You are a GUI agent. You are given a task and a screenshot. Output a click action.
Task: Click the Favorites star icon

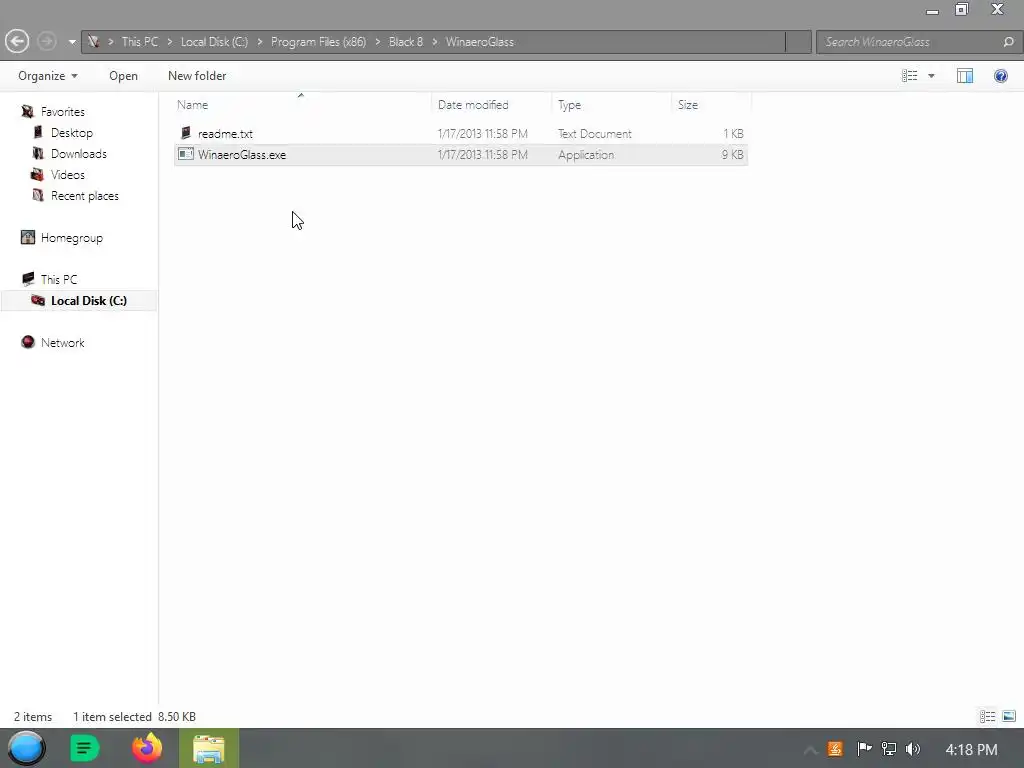coord(27,111)
